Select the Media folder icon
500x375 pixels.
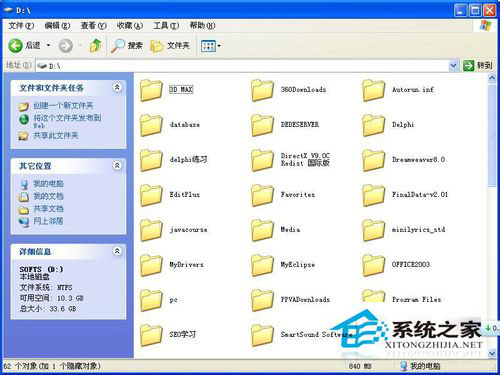(x=262, y=230)
